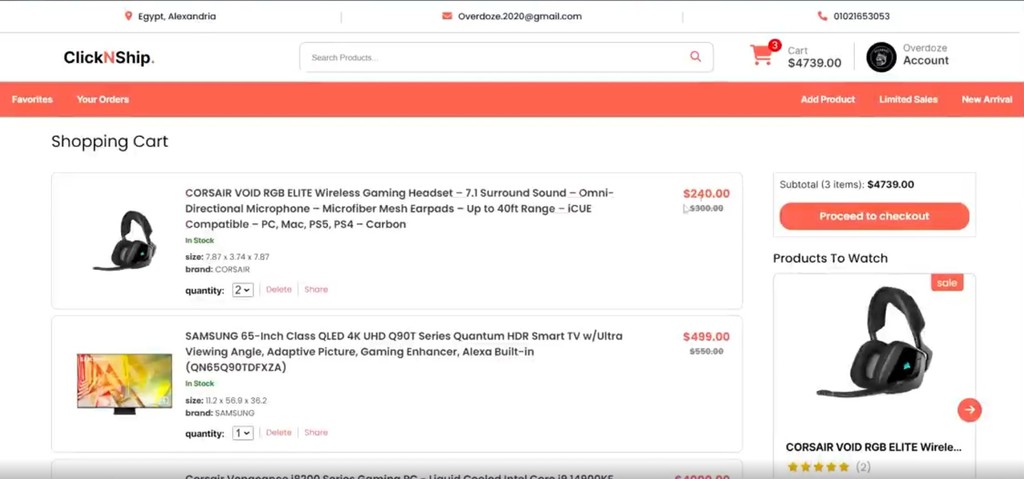
Task: Open quantity dropdown for CORSAIR headset
Action: pyautogui.click(x=243, y=290)
